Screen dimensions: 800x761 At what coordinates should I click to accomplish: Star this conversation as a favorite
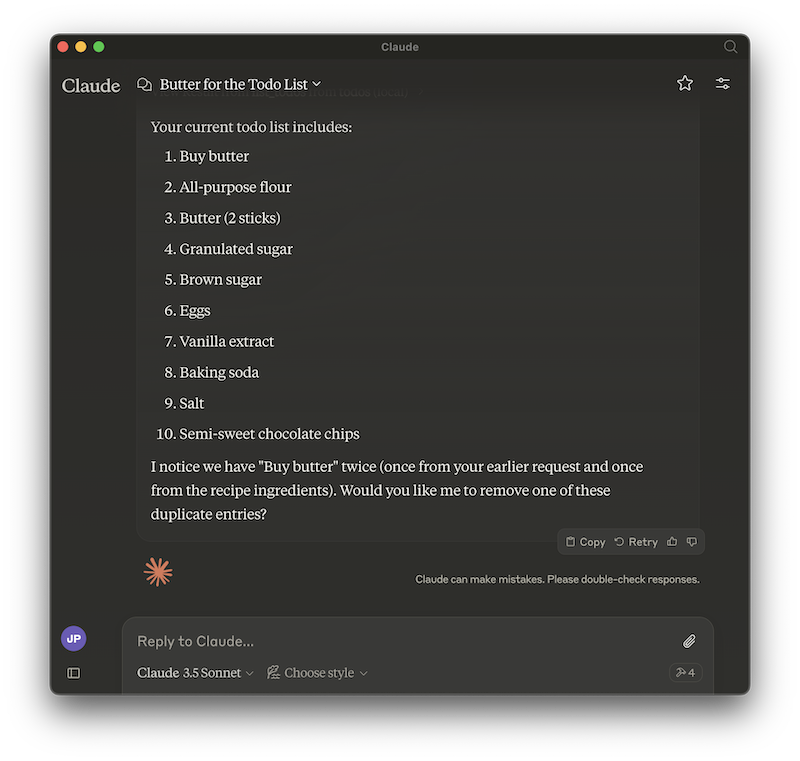[685, 84]
